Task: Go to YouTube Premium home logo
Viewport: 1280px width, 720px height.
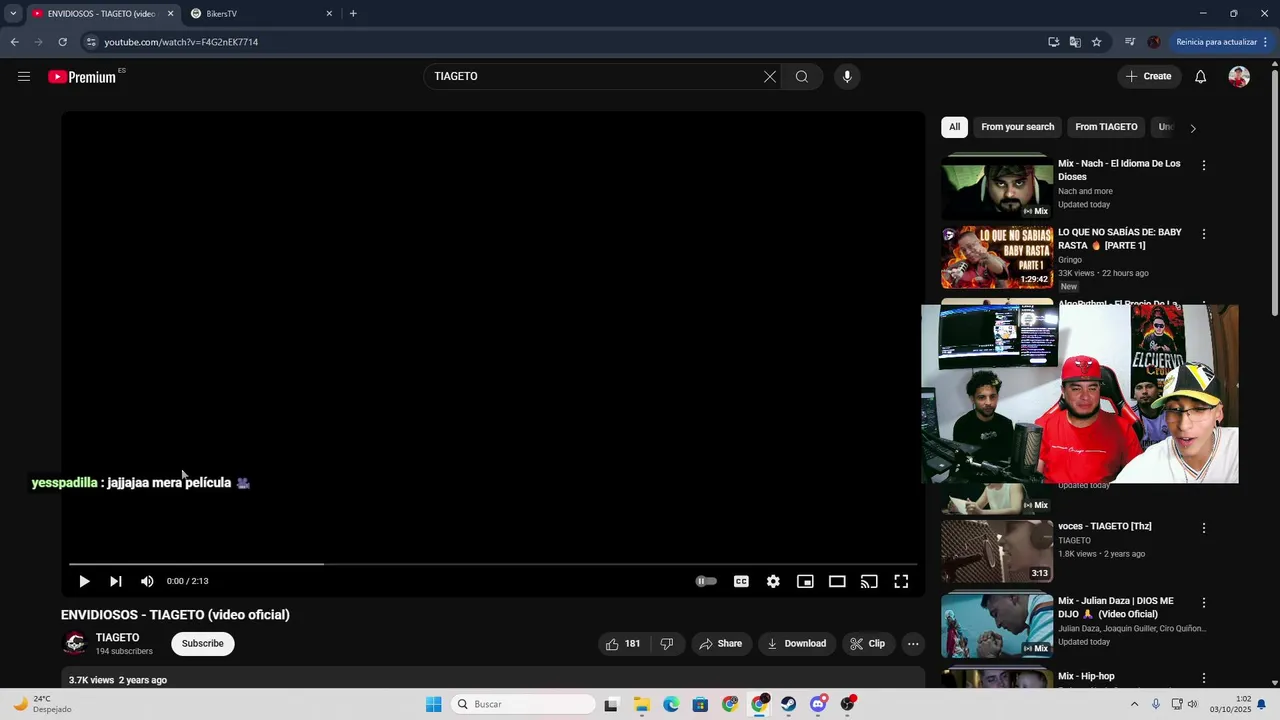Action: 82,77
